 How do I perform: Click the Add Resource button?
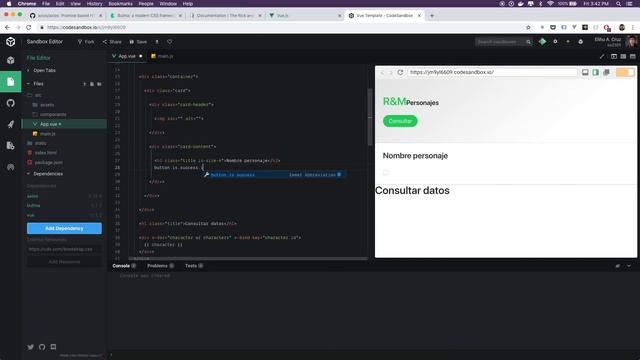[64, 262]
